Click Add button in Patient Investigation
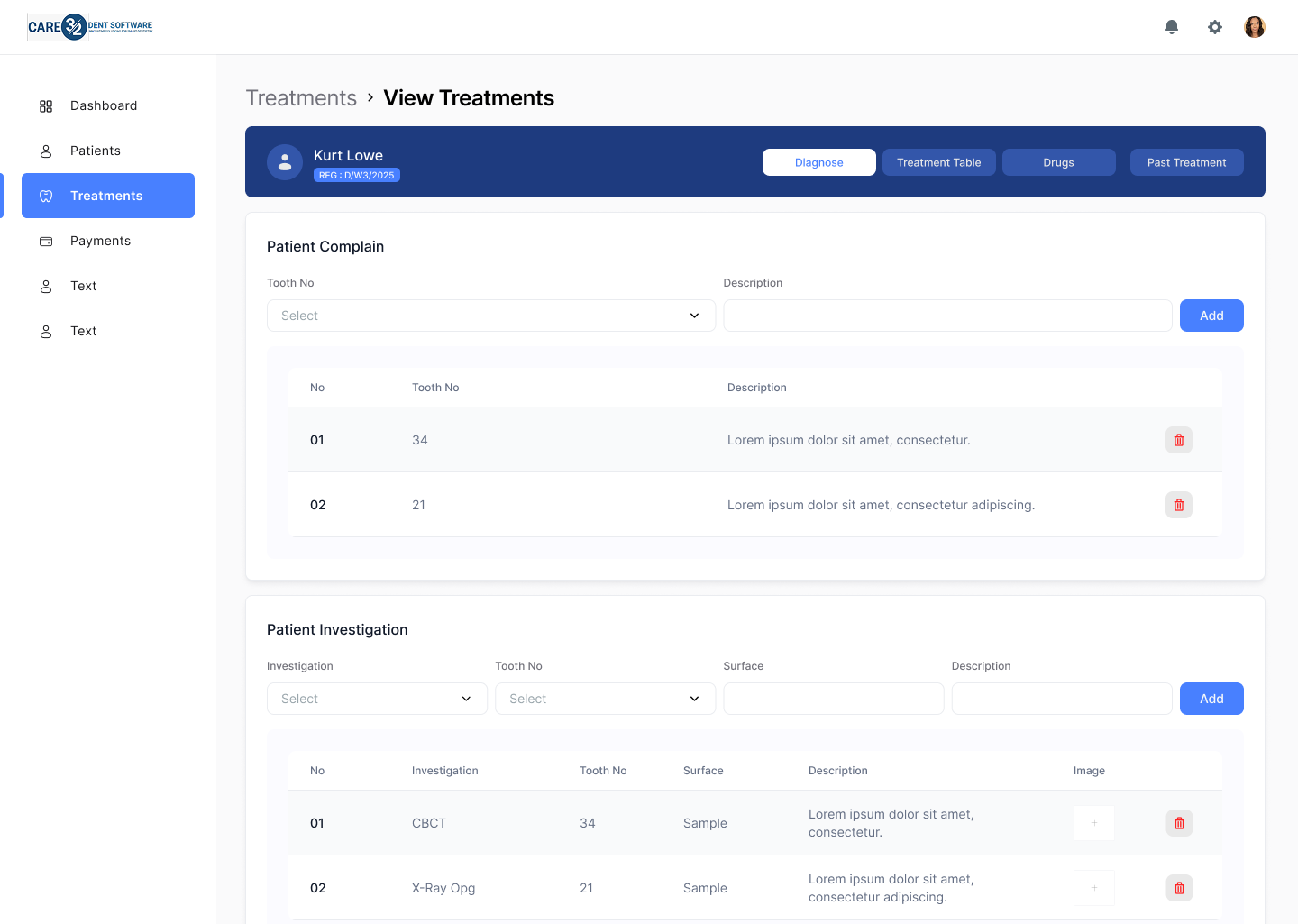1298x924 pixels. point(1211,699)
